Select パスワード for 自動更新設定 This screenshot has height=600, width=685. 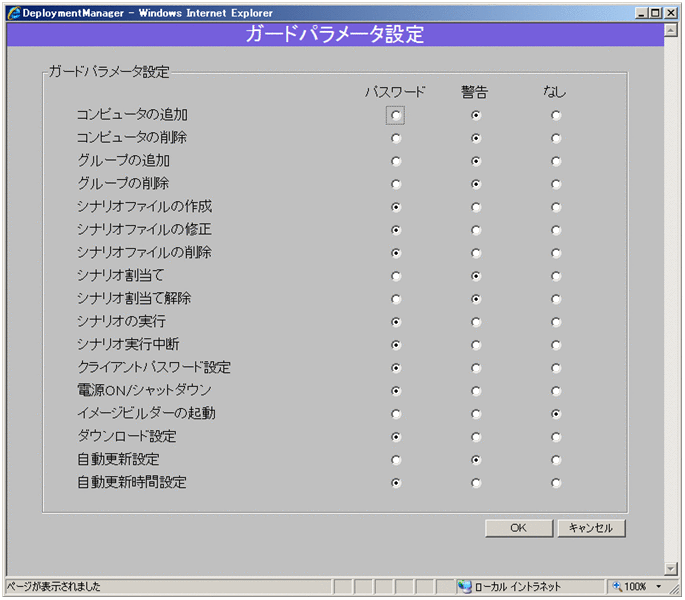pyautogui.click(x=396, y=460)
